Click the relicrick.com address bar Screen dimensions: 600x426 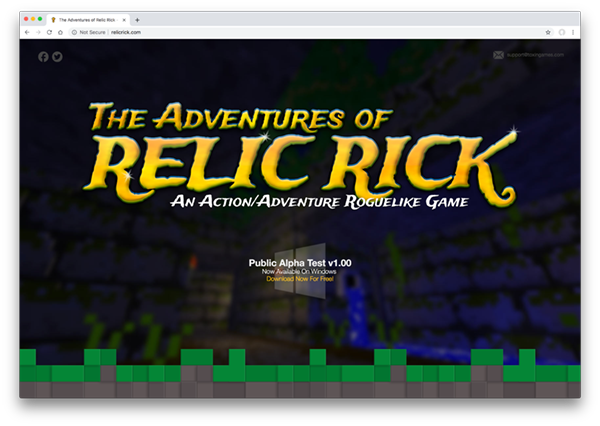(x=300, y=32)
